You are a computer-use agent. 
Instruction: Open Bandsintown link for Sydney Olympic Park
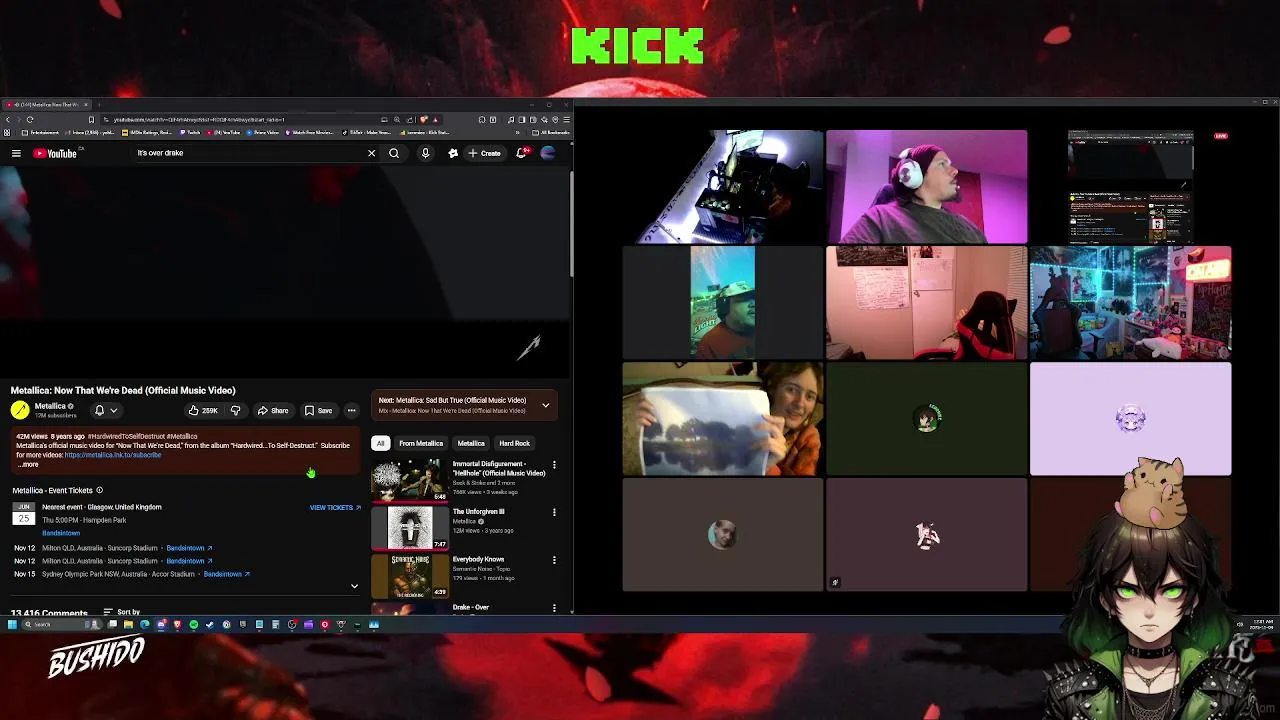[x=226, y=574]
